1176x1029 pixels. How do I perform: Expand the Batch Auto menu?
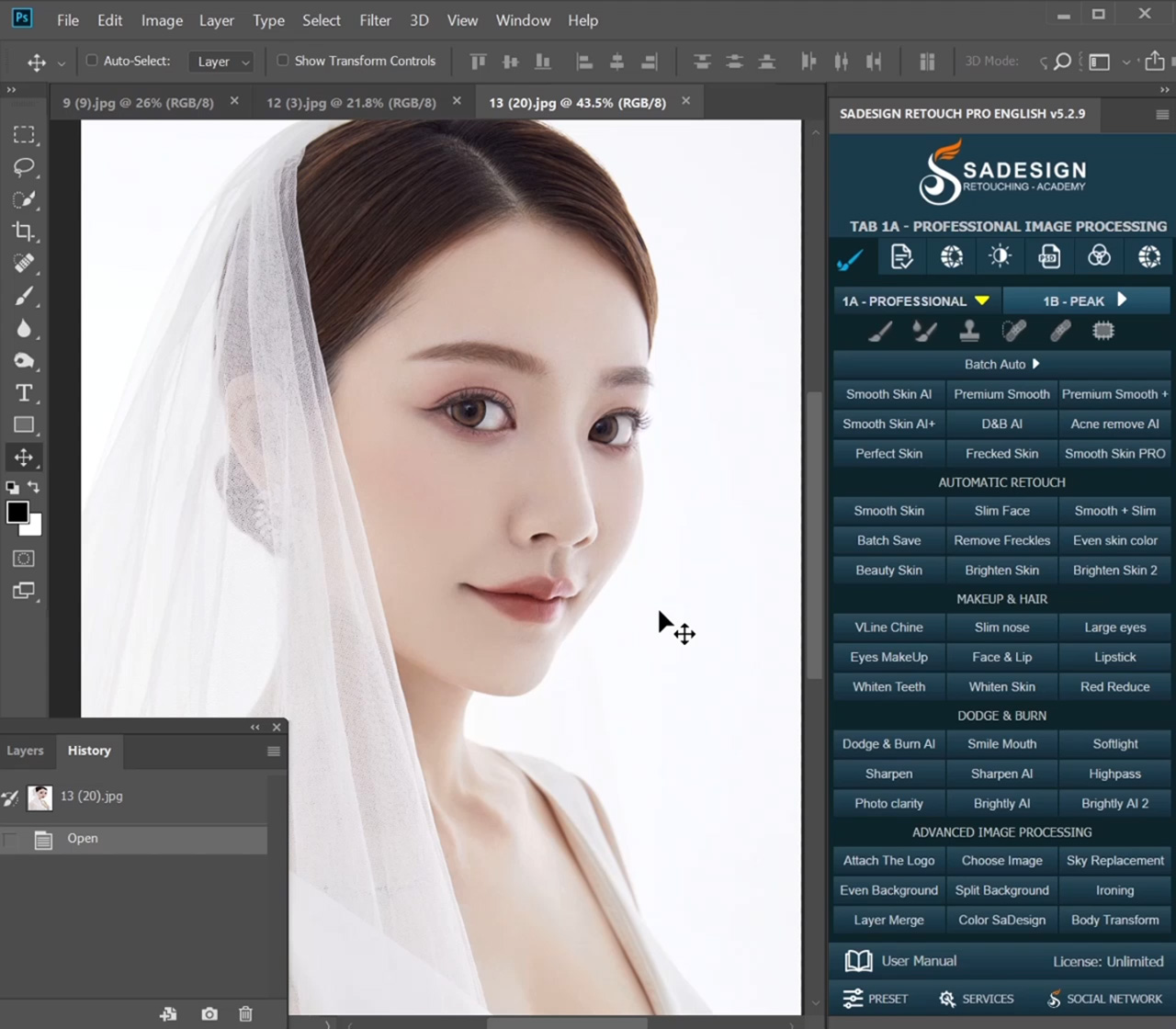(1001, 364)
